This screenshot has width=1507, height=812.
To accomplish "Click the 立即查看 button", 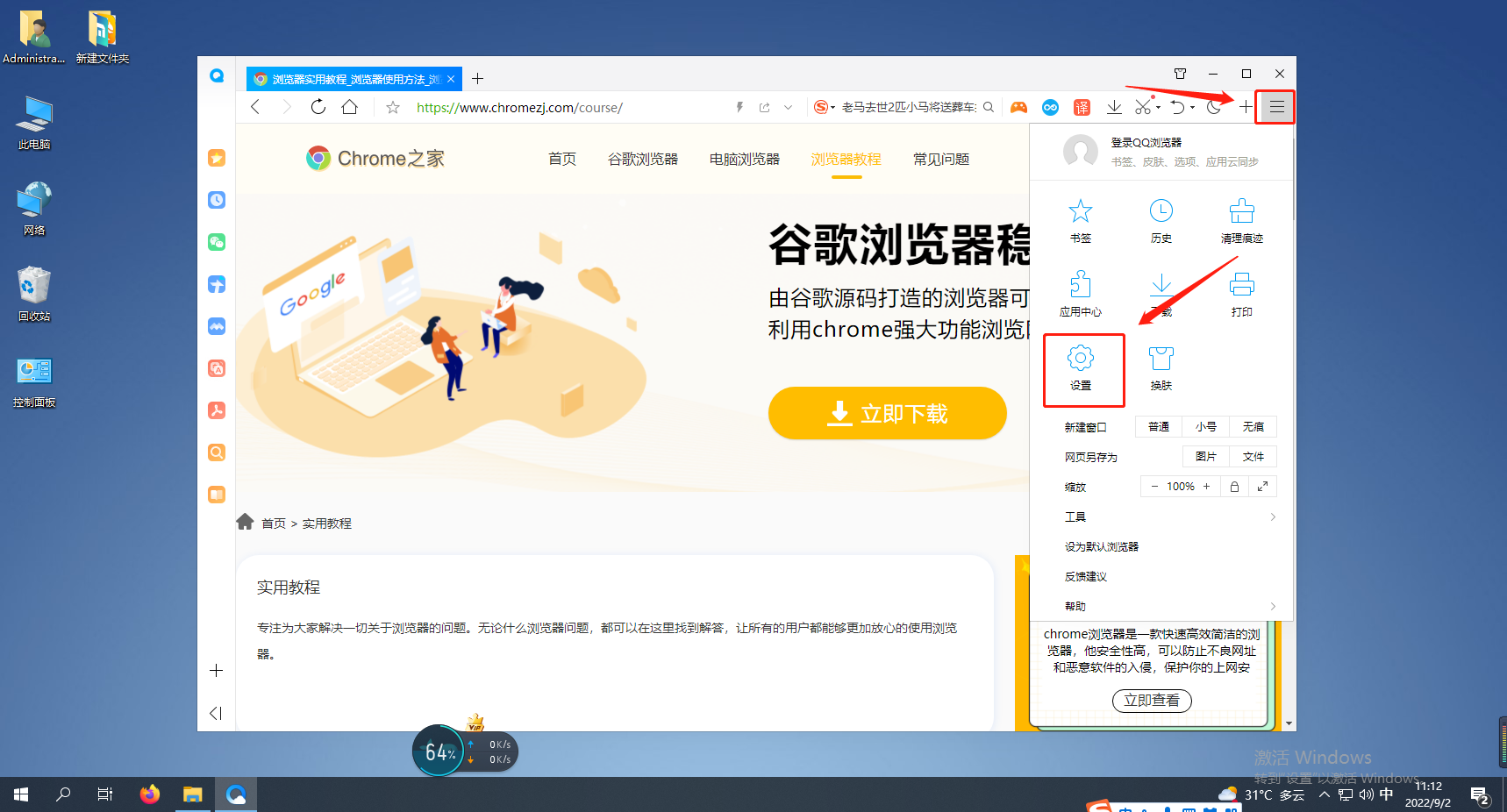I will [x=1152, y=701].
